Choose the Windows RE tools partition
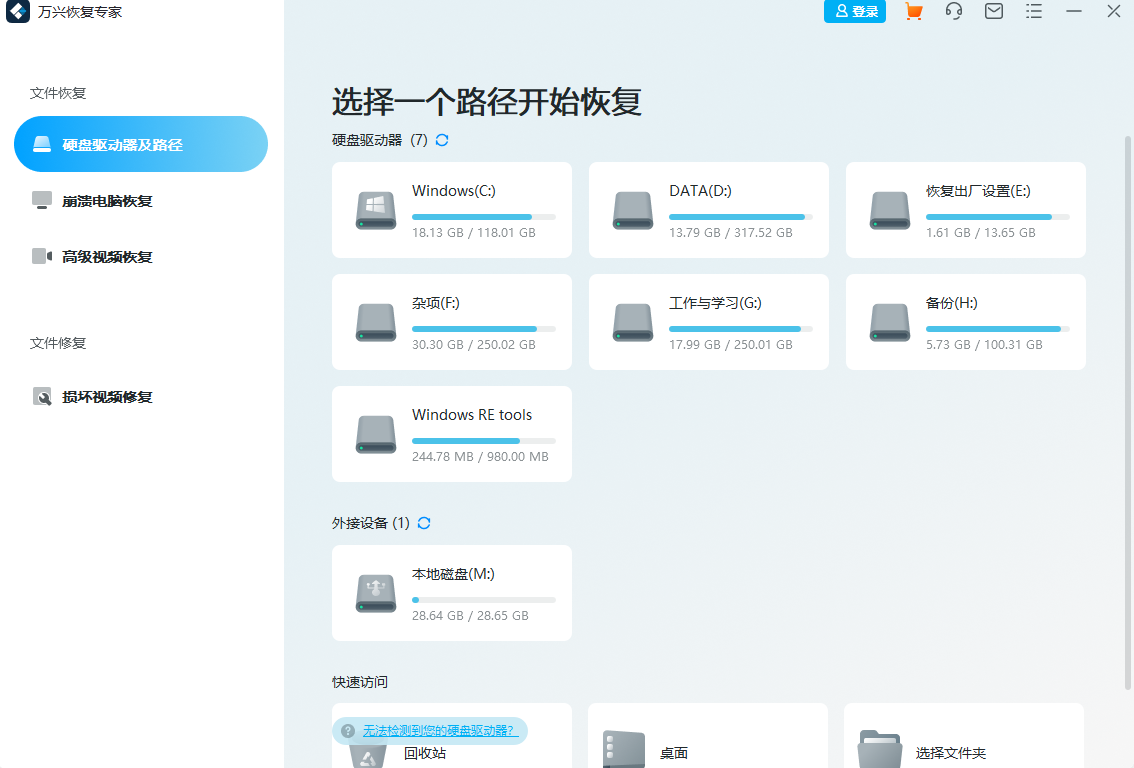 [451, 434]
